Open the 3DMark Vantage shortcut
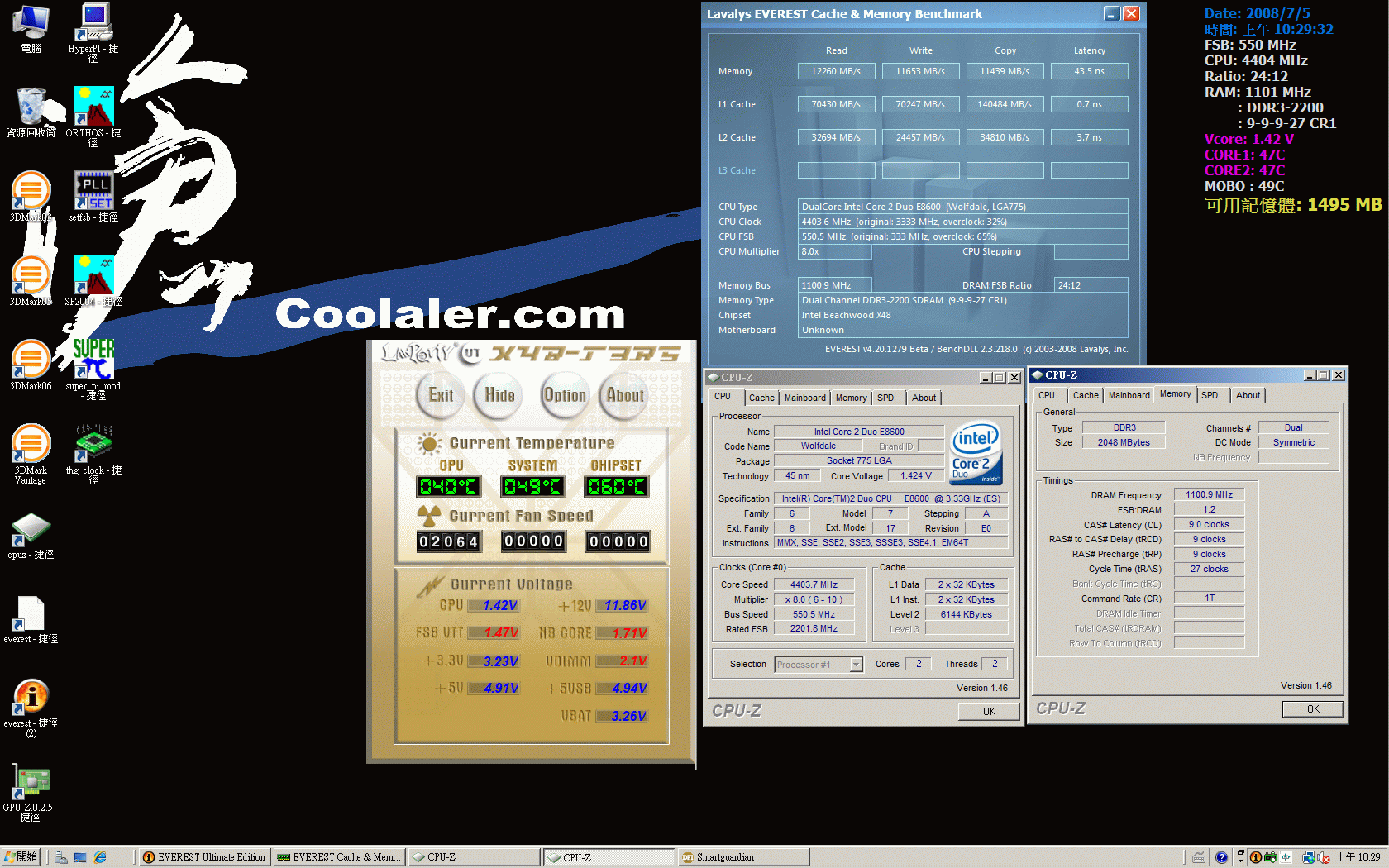 pos(31,444)
